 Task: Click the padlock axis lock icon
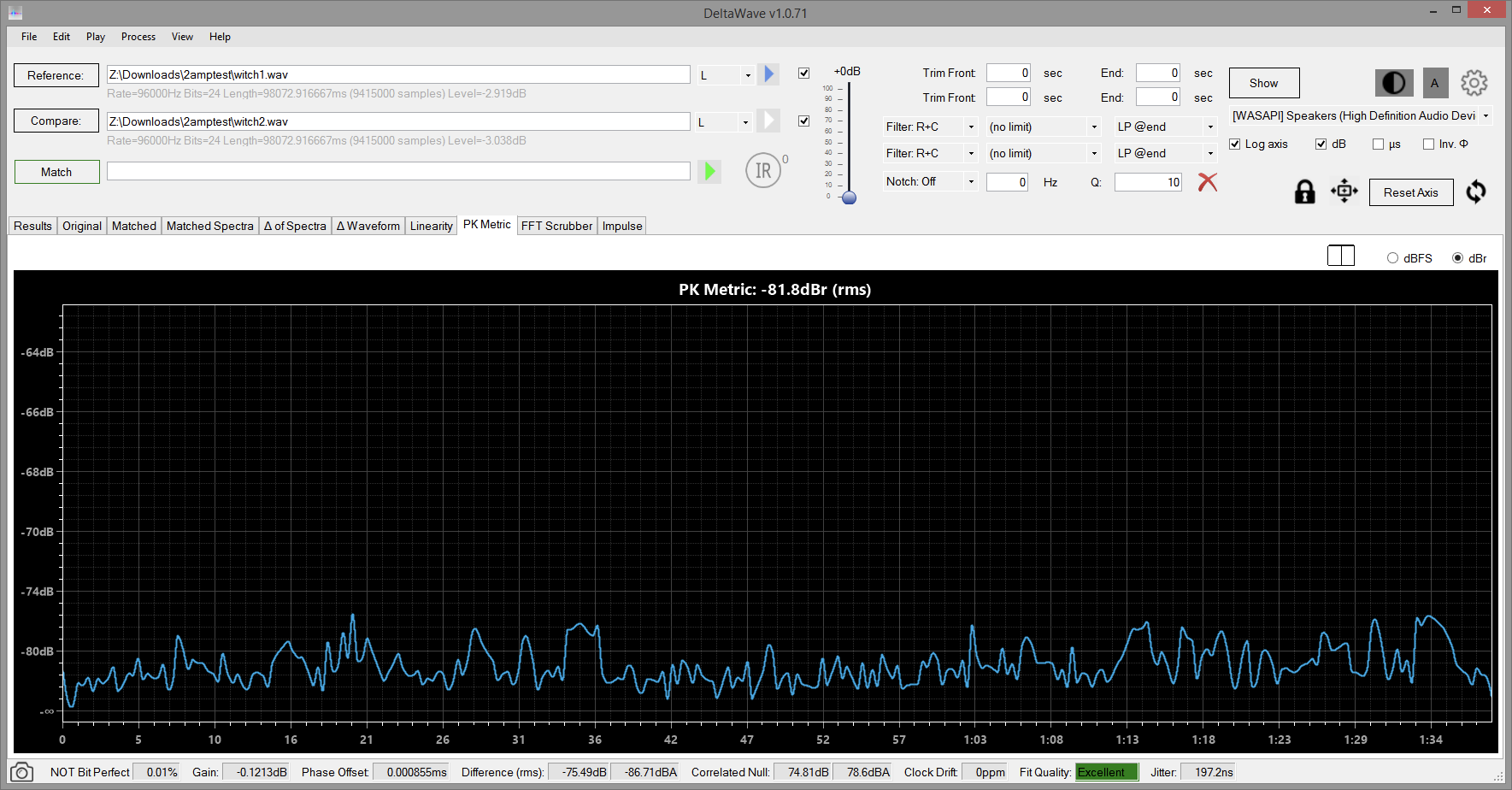[1304, 192]
